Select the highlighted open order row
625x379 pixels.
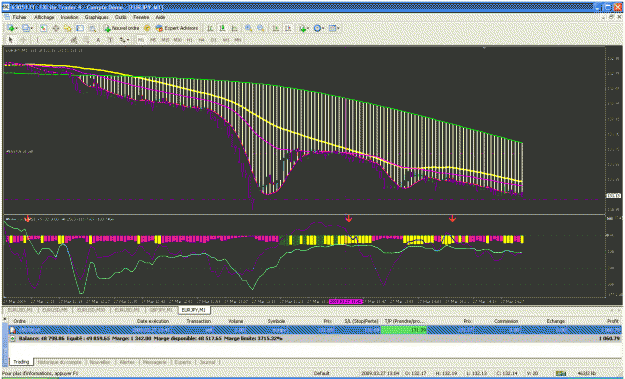point(315,330)
